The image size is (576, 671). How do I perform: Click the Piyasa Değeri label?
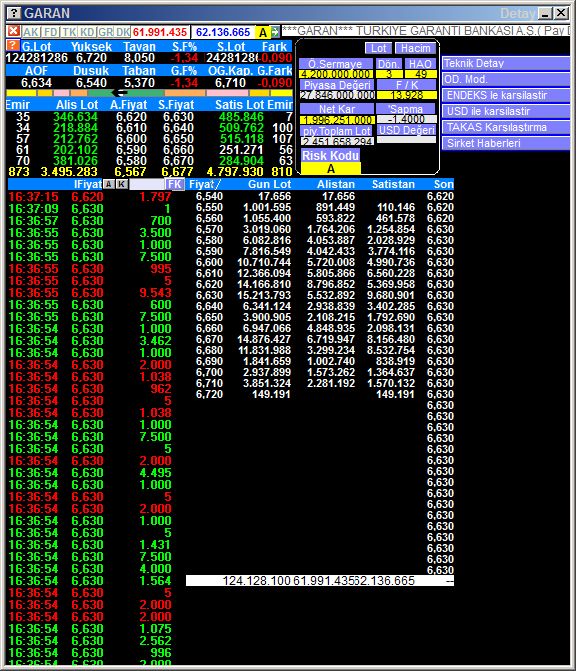tap(337, 85)
